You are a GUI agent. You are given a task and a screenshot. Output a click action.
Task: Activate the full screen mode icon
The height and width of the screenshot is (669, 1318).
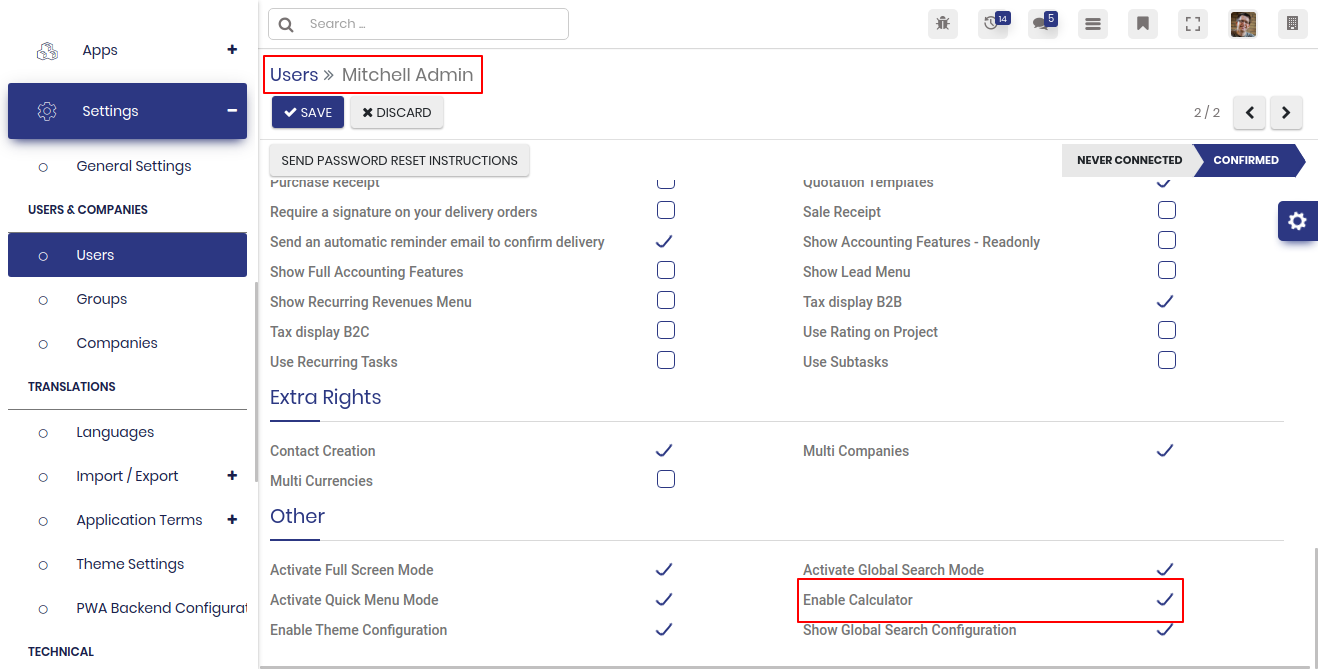point(1193,24)
